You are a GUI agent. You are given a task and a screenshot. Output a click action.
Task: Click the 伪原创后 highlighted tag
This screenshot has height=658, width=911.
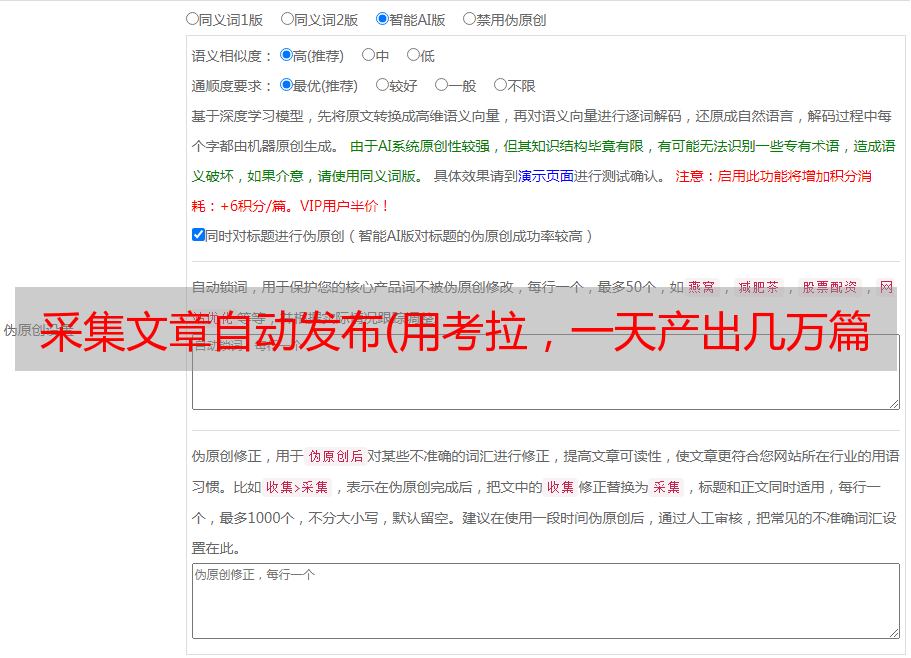(x=336, y=456)
